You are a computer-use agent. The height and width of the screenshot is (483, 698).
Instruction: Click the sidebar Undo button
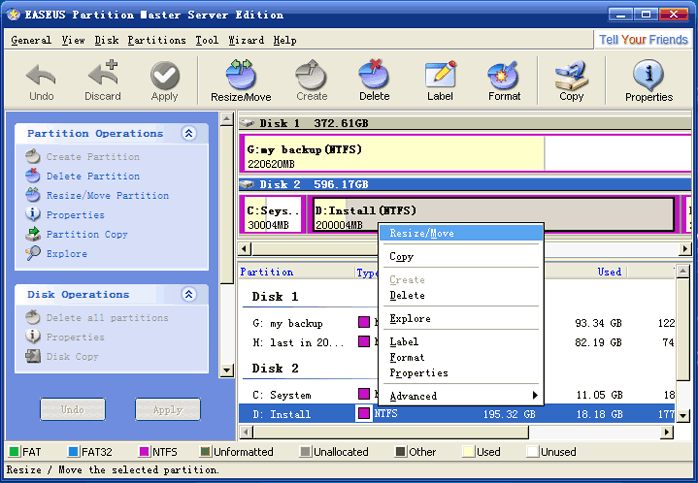click(73, 409)
